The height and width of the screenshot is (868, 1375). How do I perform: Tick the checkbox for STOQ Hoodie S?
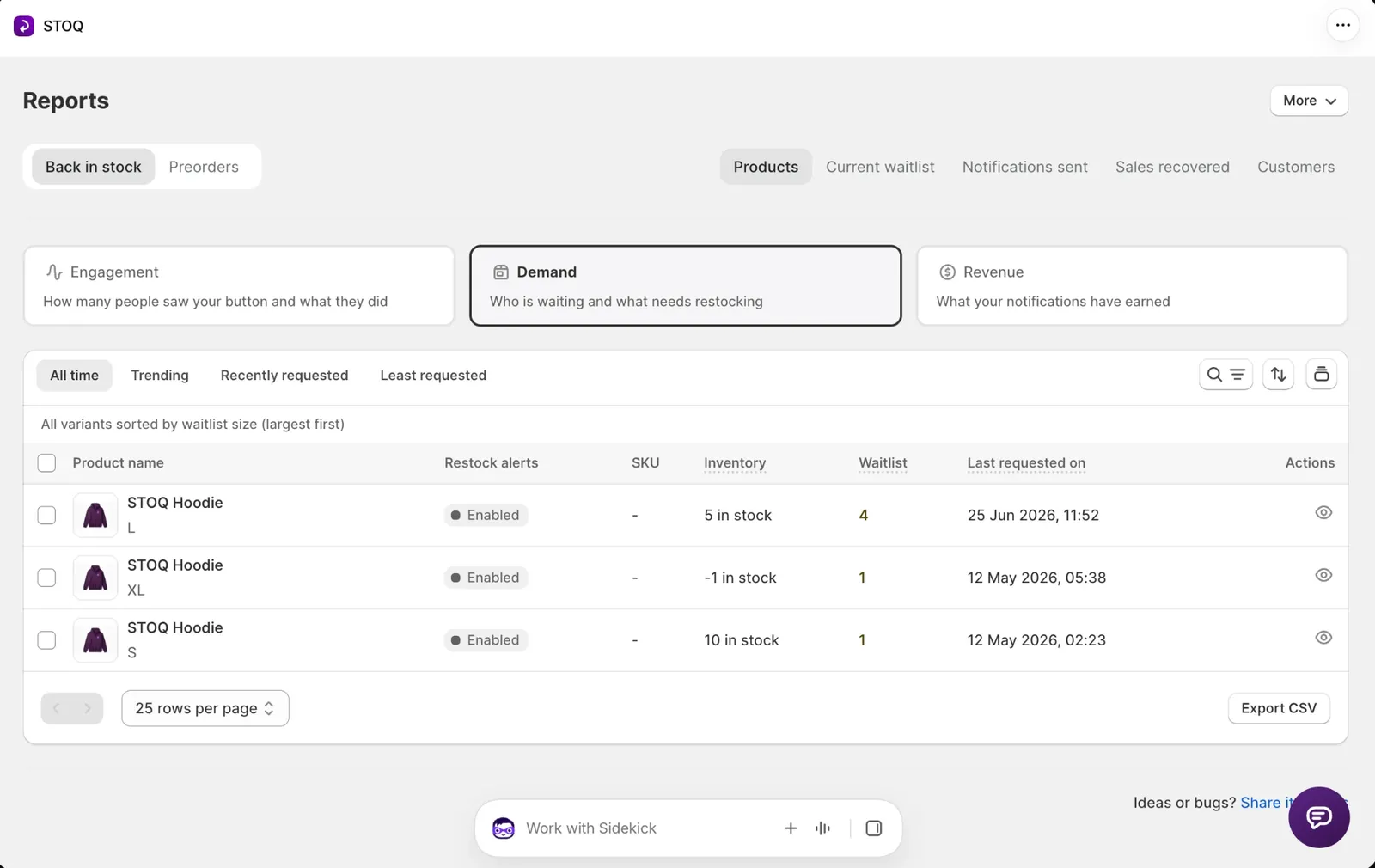[x=46, y=640]
